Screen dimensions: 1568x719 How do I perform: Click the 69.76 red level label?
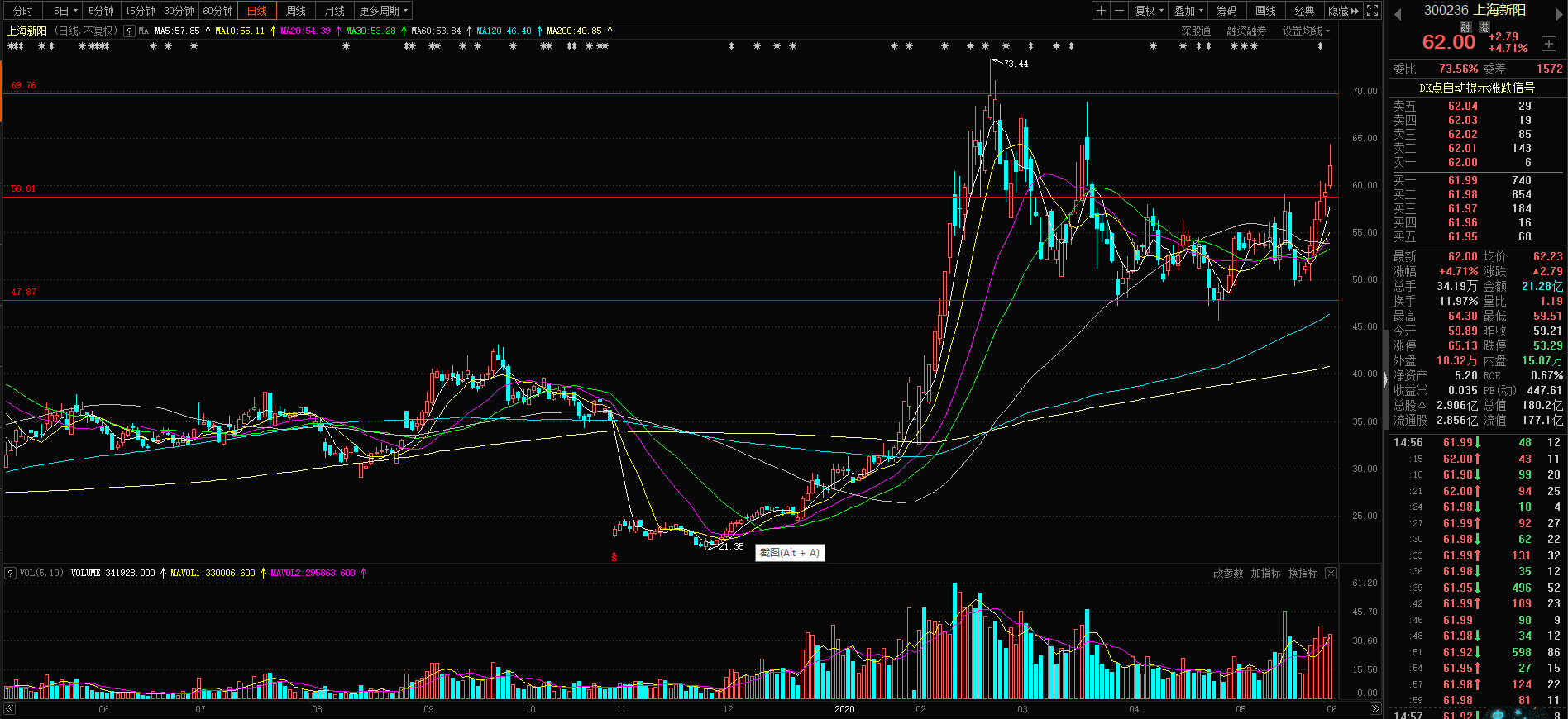pyautogui.click(x=23, y=85)
